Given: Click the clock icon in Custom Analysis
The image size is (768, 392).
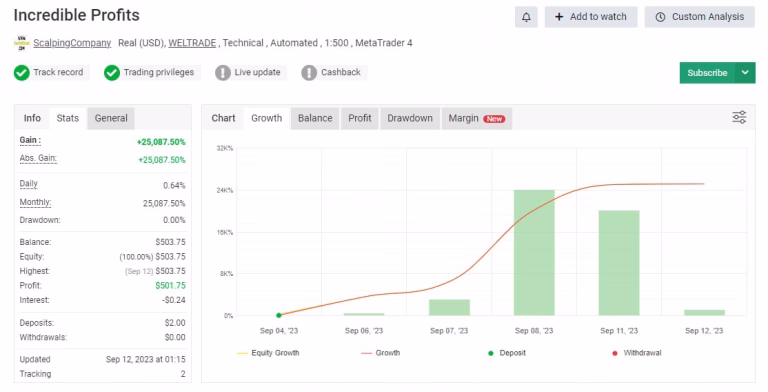Looking at the screenshot, I should coord(660,17).
